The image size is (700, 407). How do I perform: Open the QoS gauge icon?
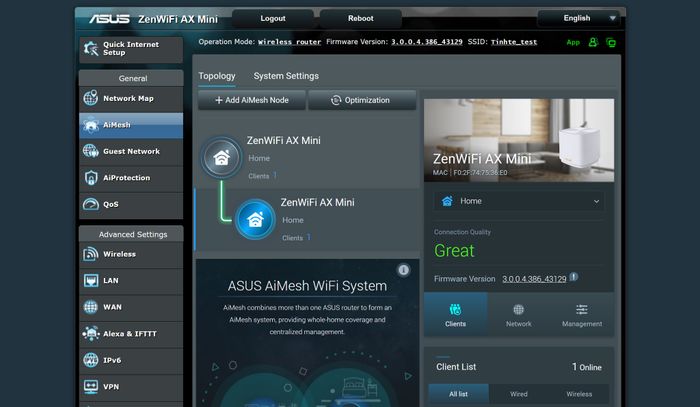pyautogui.click(x=91, y=204)
